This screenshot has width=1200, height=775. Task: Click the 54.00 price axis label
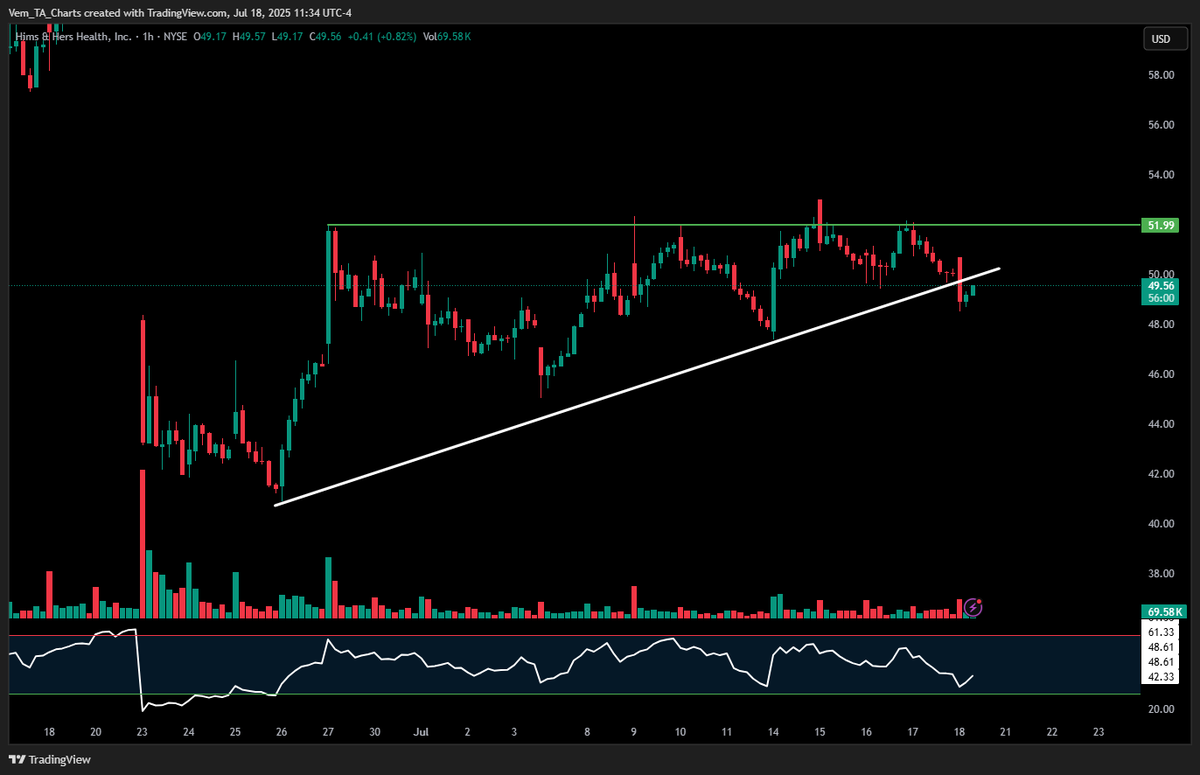click(x=1161, y=175)
